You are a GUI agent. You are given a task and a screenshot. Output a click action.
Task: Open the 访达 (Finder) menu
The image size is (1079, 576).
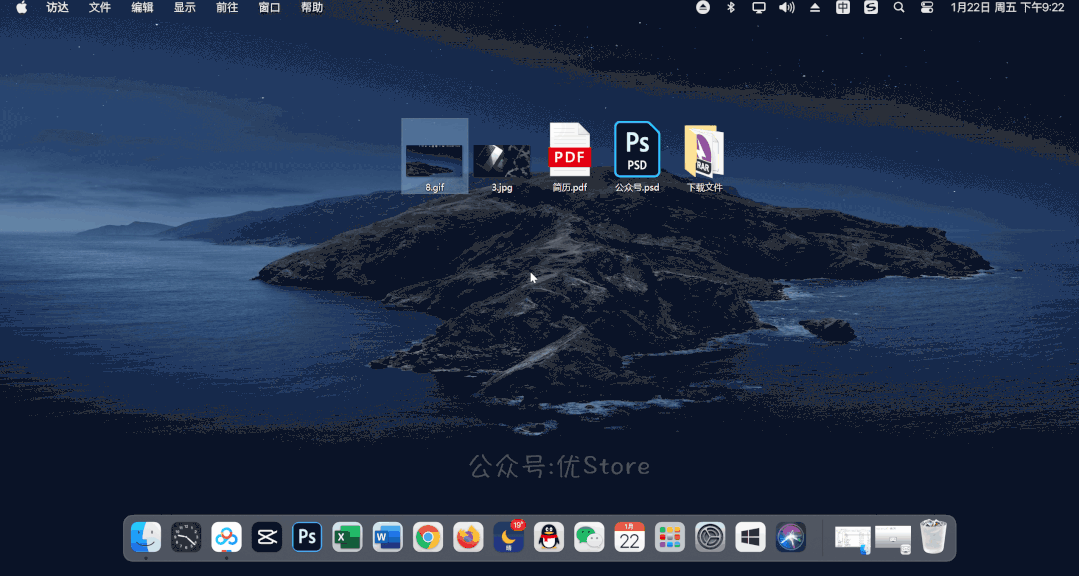[57, 8]
